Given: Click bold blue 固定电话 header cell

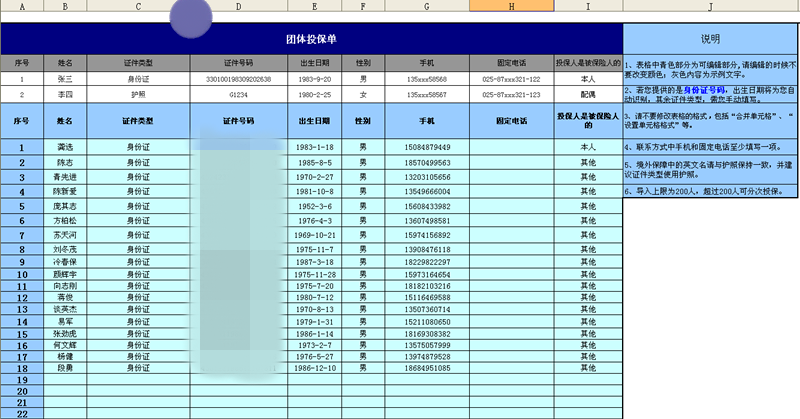Looking at the screenshot, I should (512, 121).
